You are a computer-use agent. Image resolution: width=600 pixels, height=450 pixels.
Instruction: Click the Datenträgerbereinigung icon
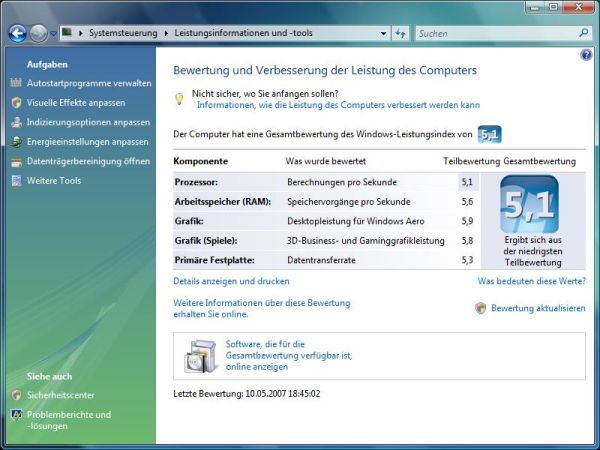coord(16,161)
